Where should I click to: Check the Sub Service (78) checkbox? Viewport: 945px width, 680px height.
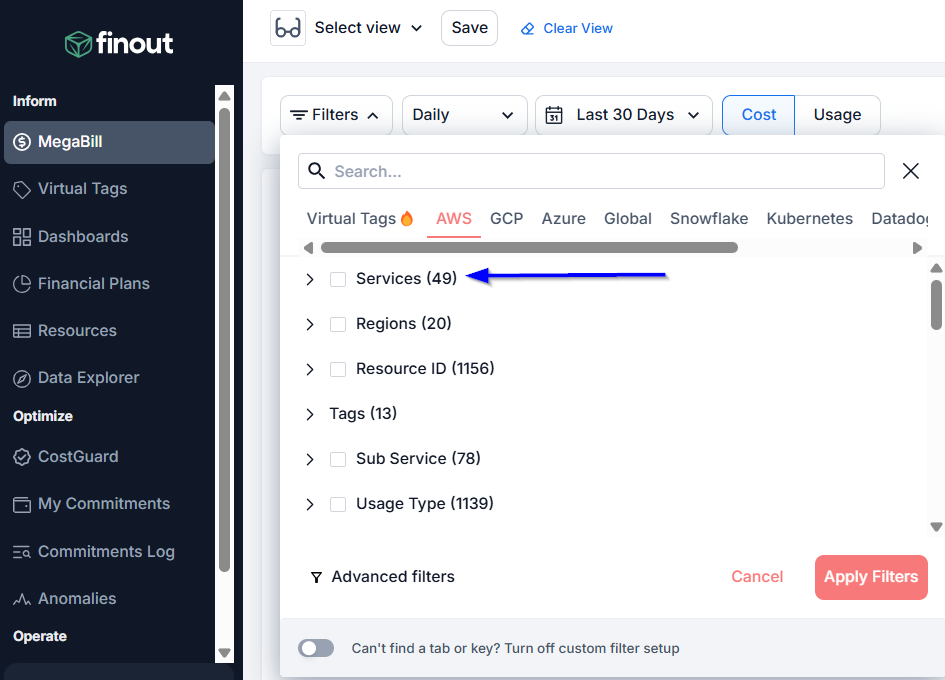pos(338,459)
